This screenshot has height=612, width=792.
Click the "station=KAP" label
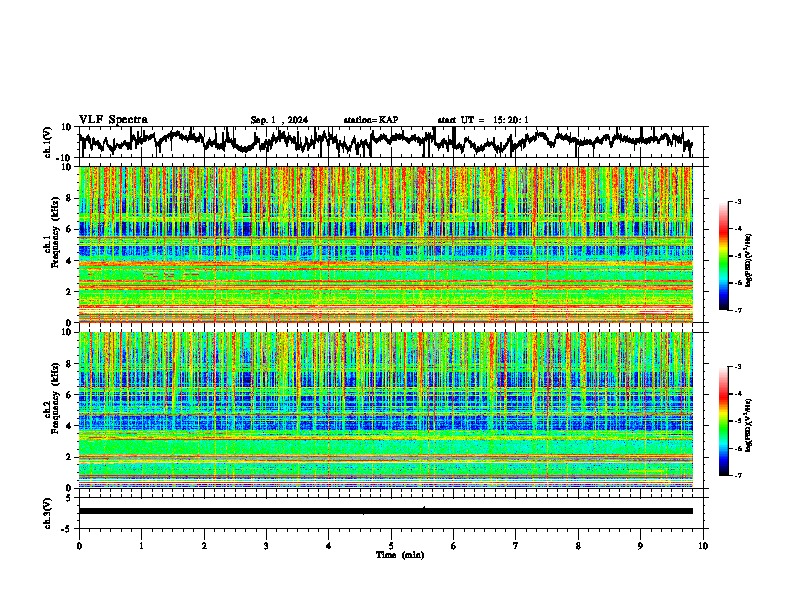tap(371, 120)
